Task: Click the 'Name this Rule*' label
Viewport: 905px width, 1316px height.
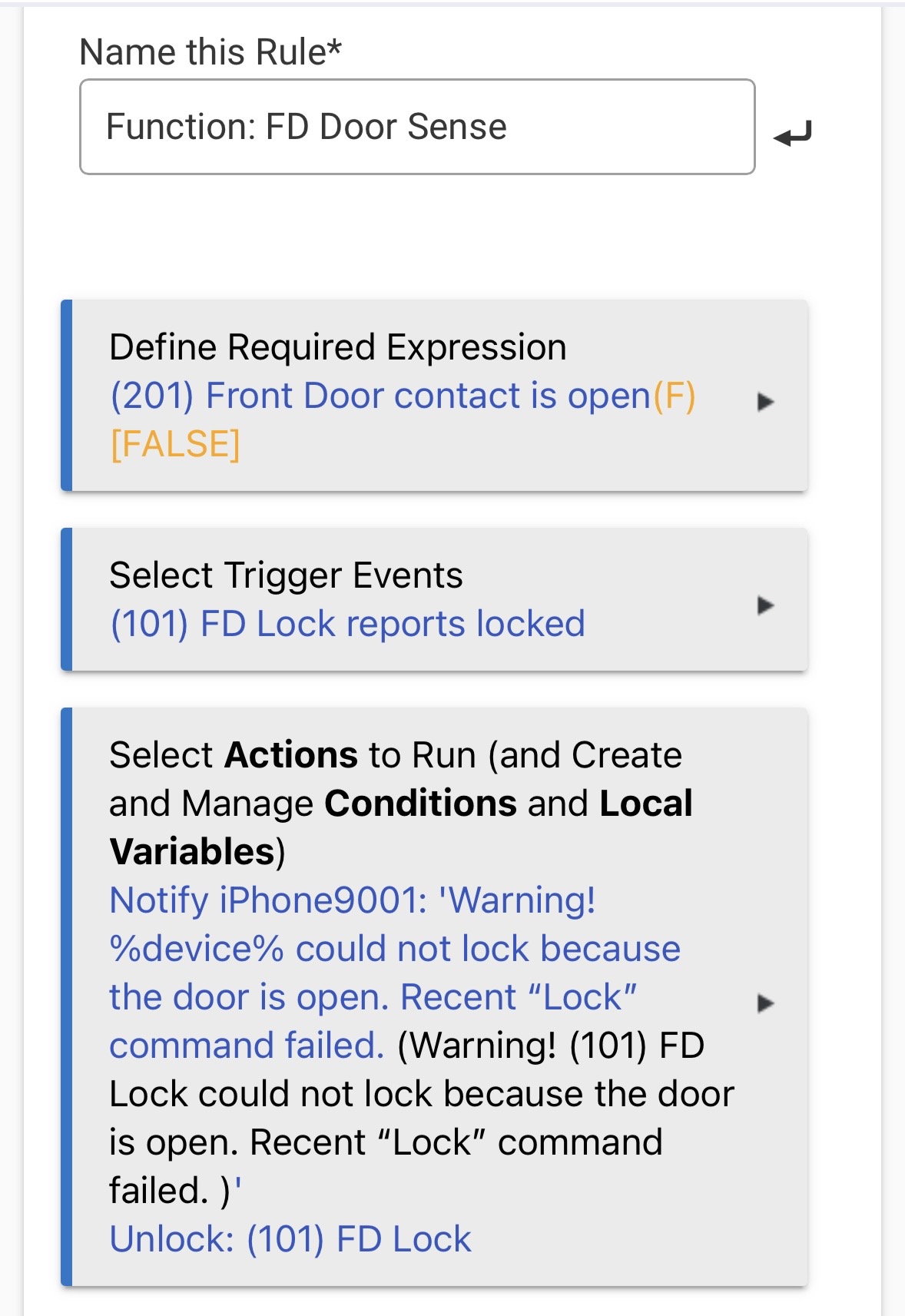Action: point(211,52)
